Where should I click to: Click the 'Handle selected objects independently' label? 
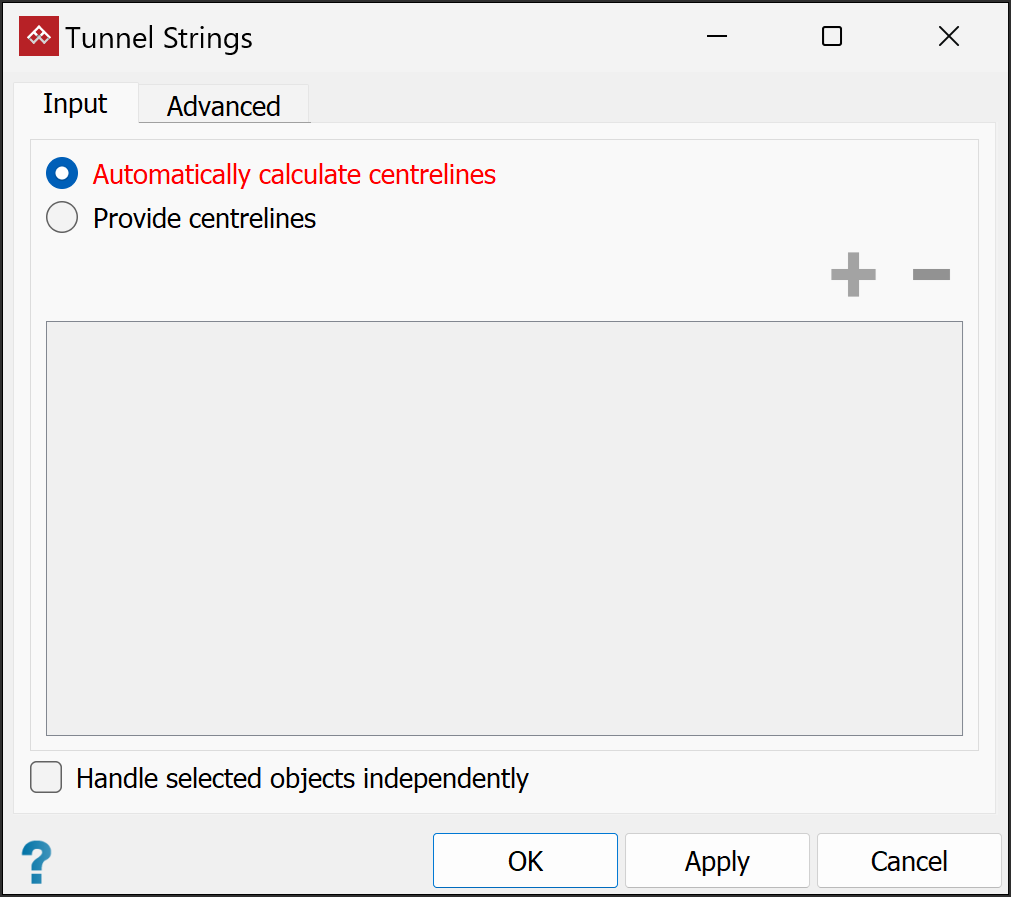tap(302, 778)
